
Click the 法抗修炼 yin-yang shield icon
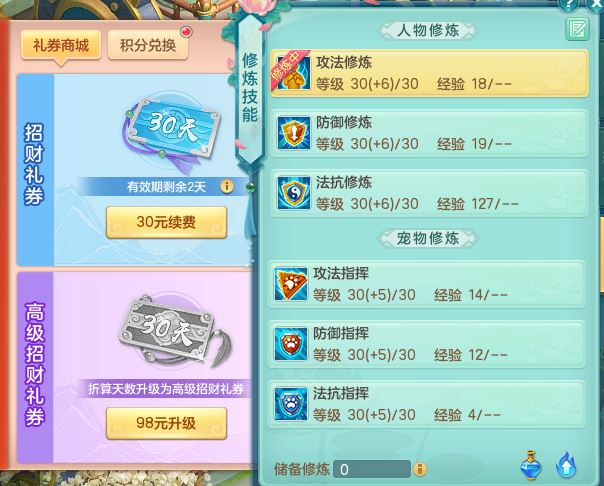294,193
